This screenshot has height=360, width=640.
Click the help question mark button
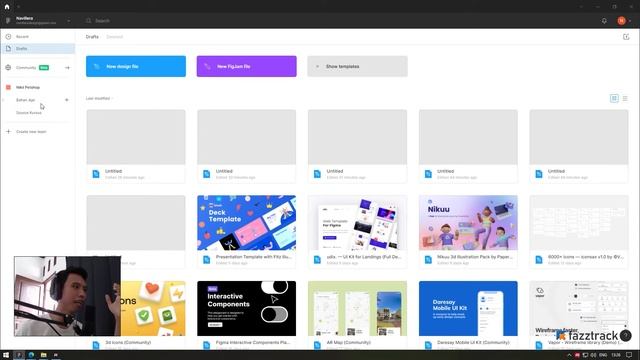point(625,336)
